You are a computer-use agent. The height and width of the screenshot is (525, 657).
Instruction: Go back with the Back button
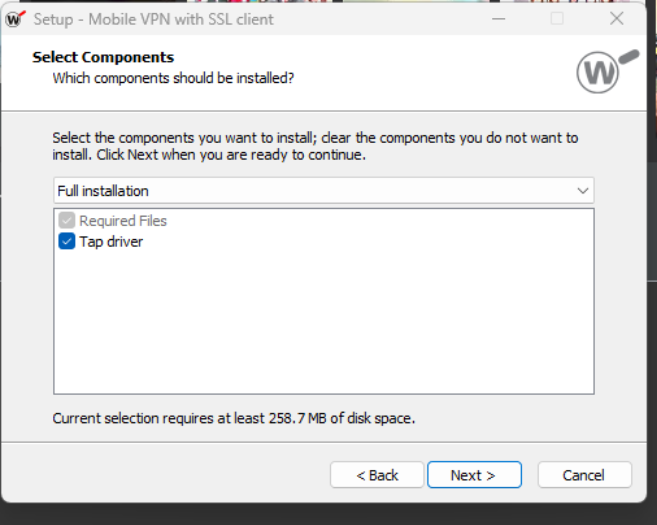pyautogui.click(x=377, y=475)
